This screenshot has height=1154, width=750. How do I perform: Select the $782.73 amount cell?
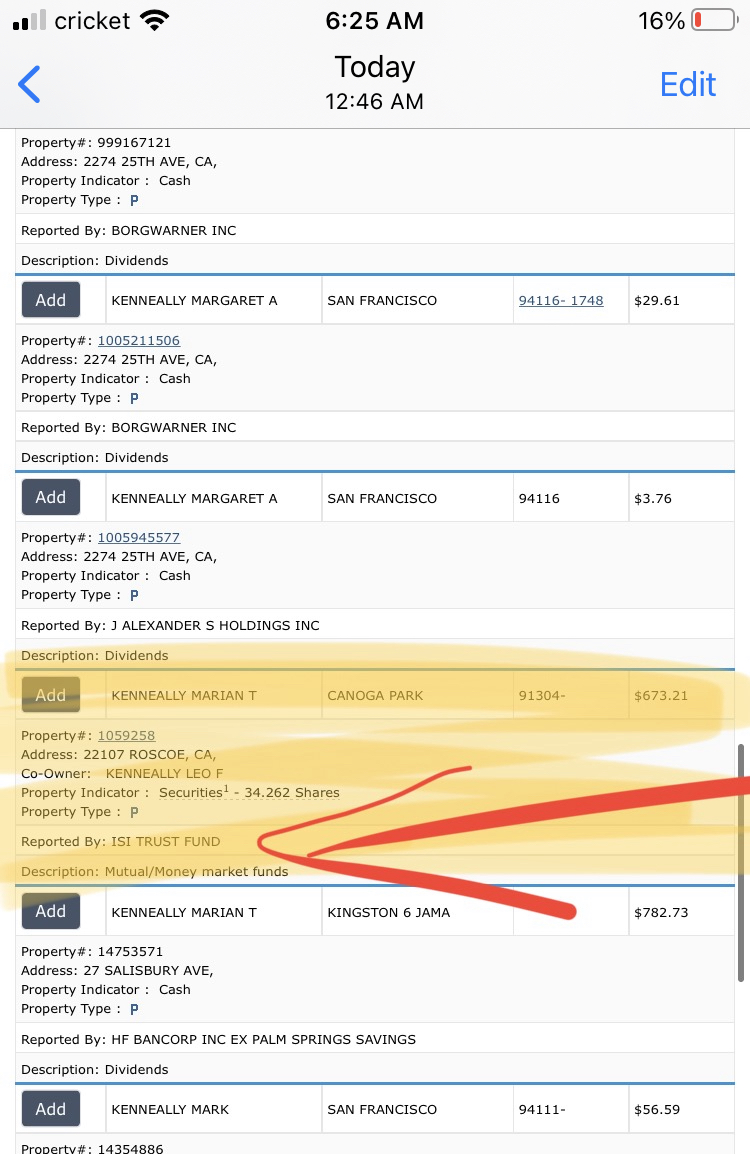click(682, 913)
